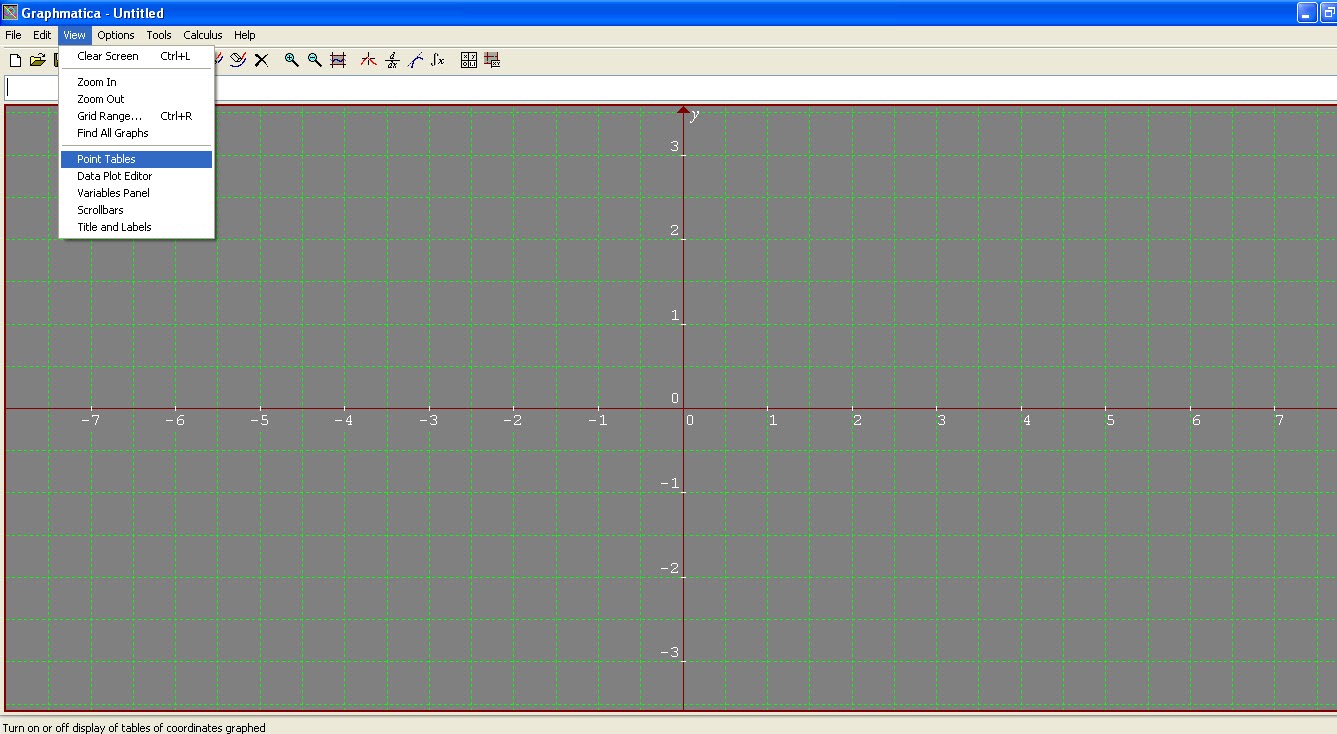Click the Zoom In magnifier icon
The width and height of the screenshot is (1337, 734).
[x=291, y=60]
